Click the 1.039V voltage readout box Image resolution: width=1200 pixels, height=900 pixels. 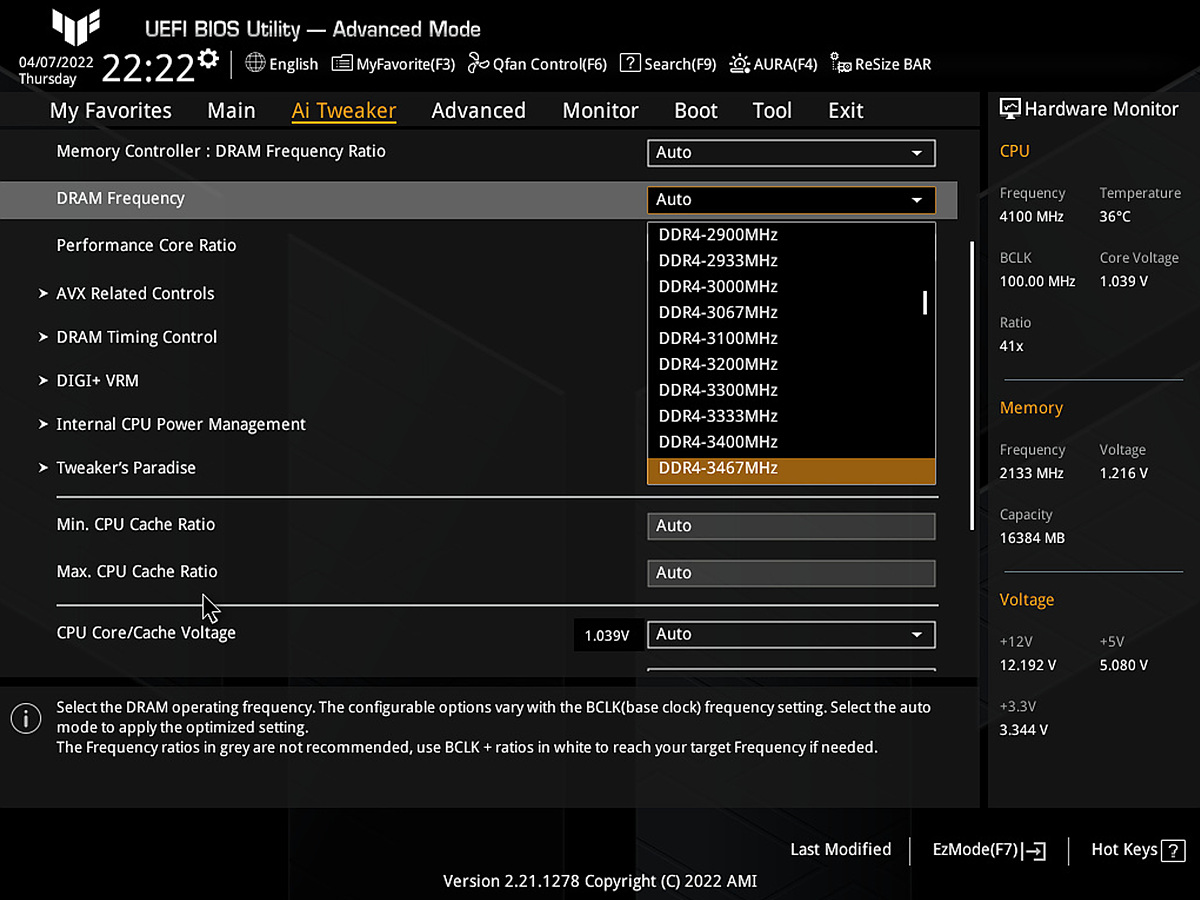pyautogui.click(x=607, y=635)
